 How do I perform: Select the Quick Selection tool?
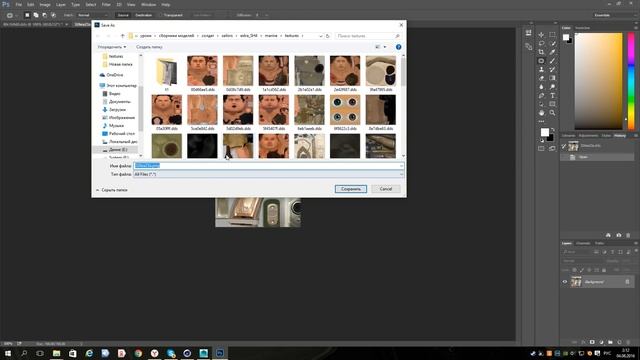pos(552,43)
